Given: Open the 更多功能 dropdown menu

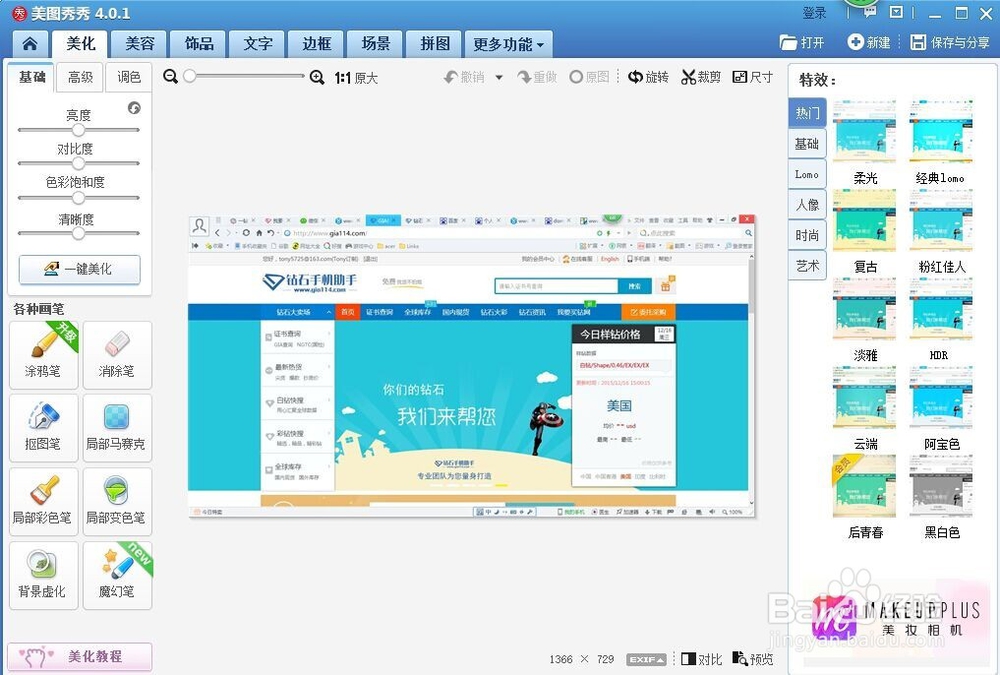Looking at the screenshot, I should point(508,44).
